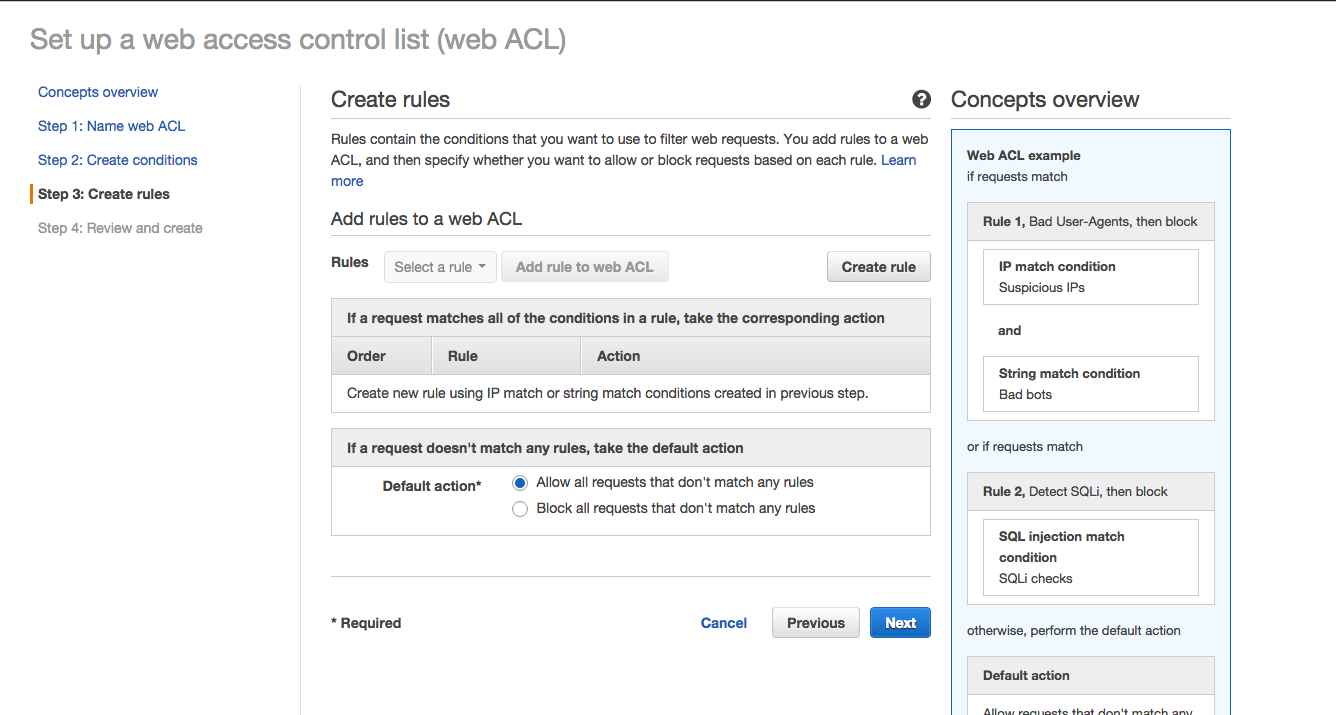
Task: Click Add rule to web ACL button
Action: pyautogui.click(x=584, y=267)
